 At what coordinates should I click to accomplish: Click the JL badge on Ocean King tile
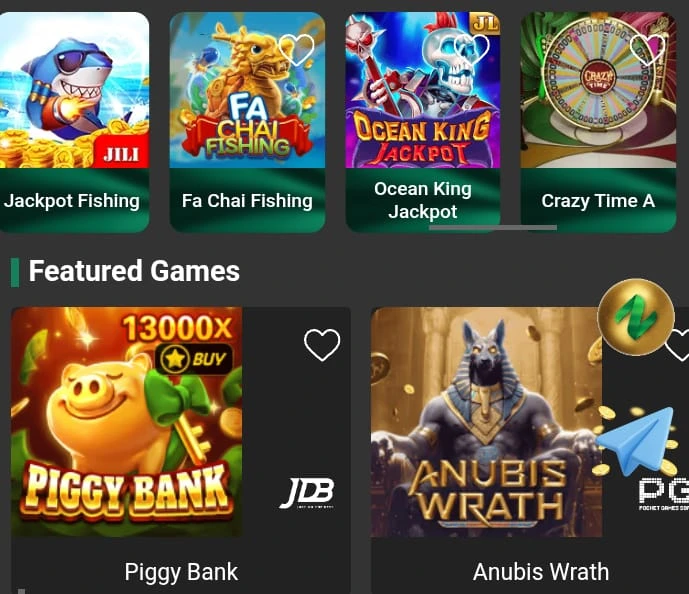(485, 23)
